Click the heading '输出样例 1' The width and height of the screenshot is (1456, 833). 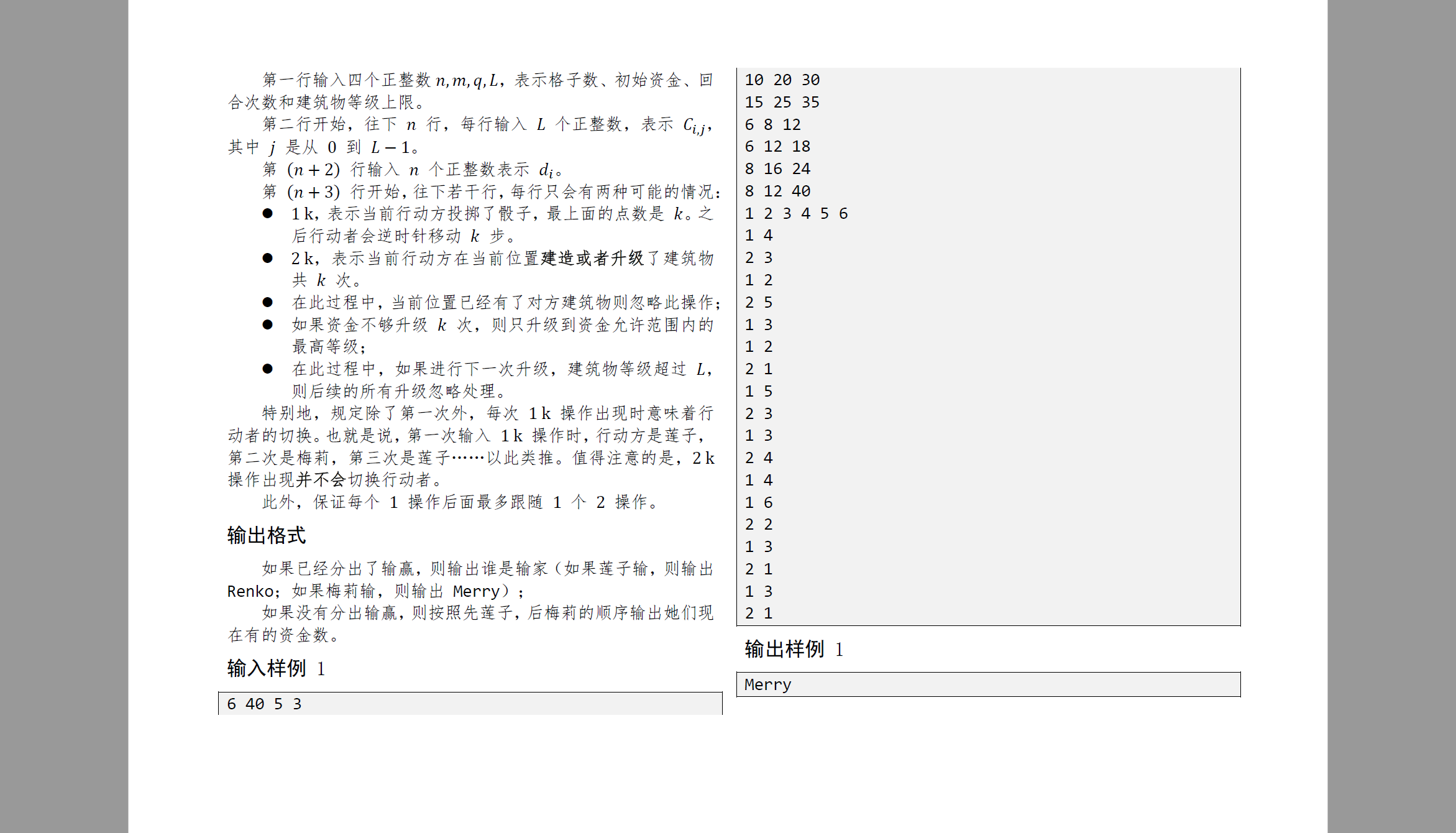tap(794, 649)
